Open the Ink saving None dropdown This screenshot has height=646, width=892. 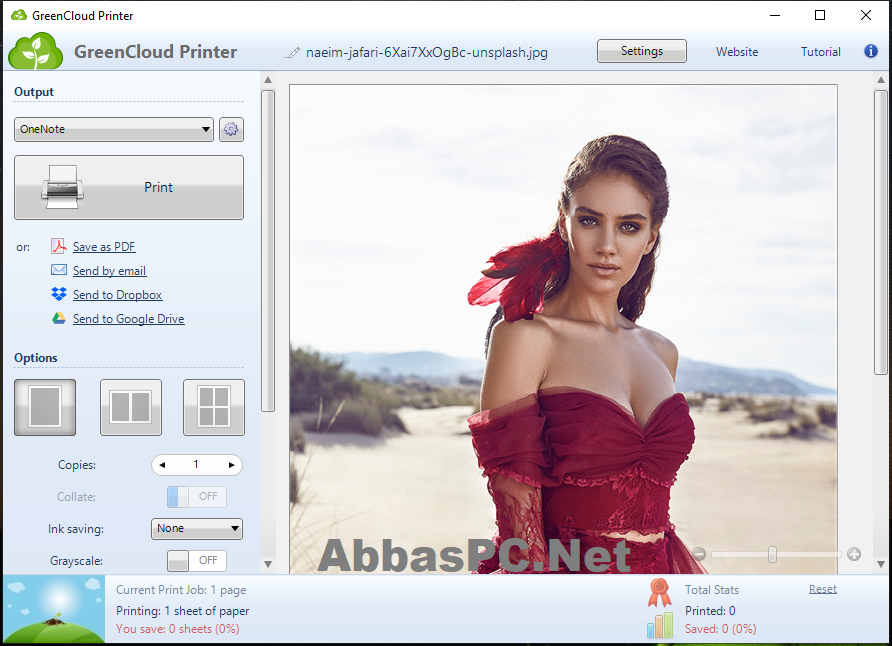(x=197, y=529)
